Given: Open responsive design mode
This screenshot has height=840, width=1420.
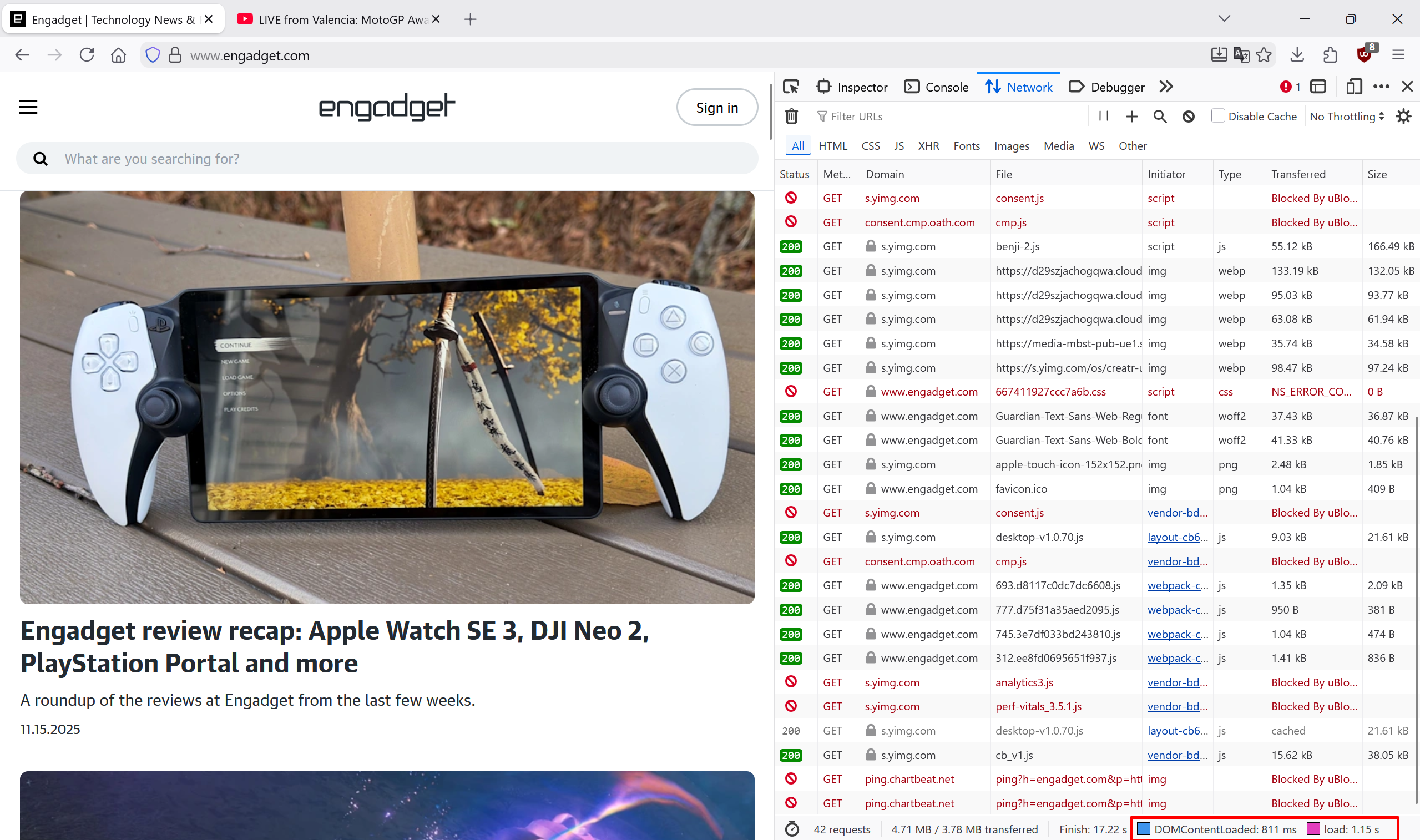Looking at the screenshot, I should click(1354, 87).
